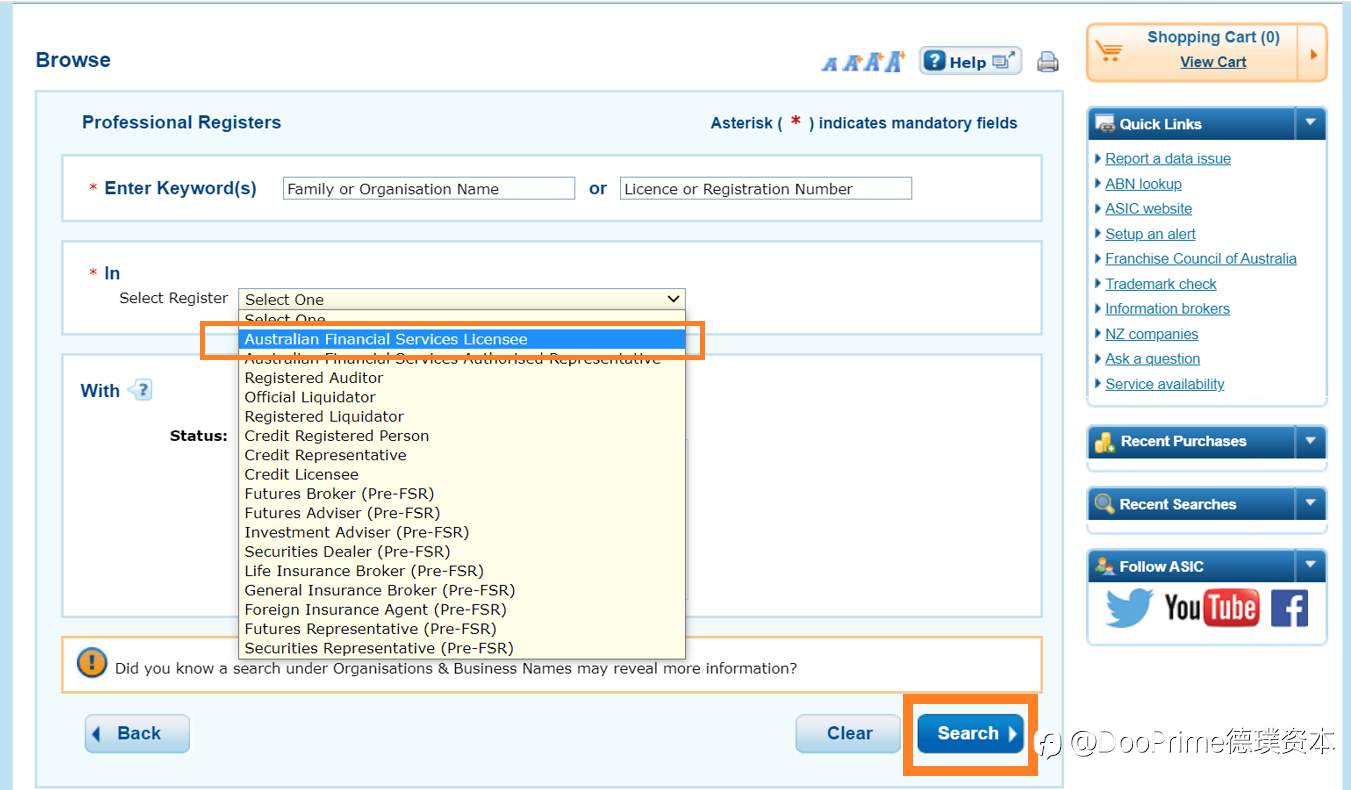Open Report a data issue link
Image resolution: width=1351 pixels, height=790 pixels.
(x=1168, y=158)
